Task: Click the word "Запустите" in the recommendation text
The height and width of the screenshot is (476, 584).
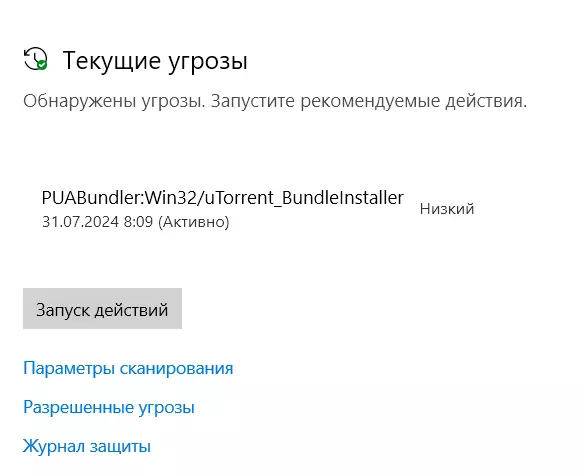Action: 253,101
